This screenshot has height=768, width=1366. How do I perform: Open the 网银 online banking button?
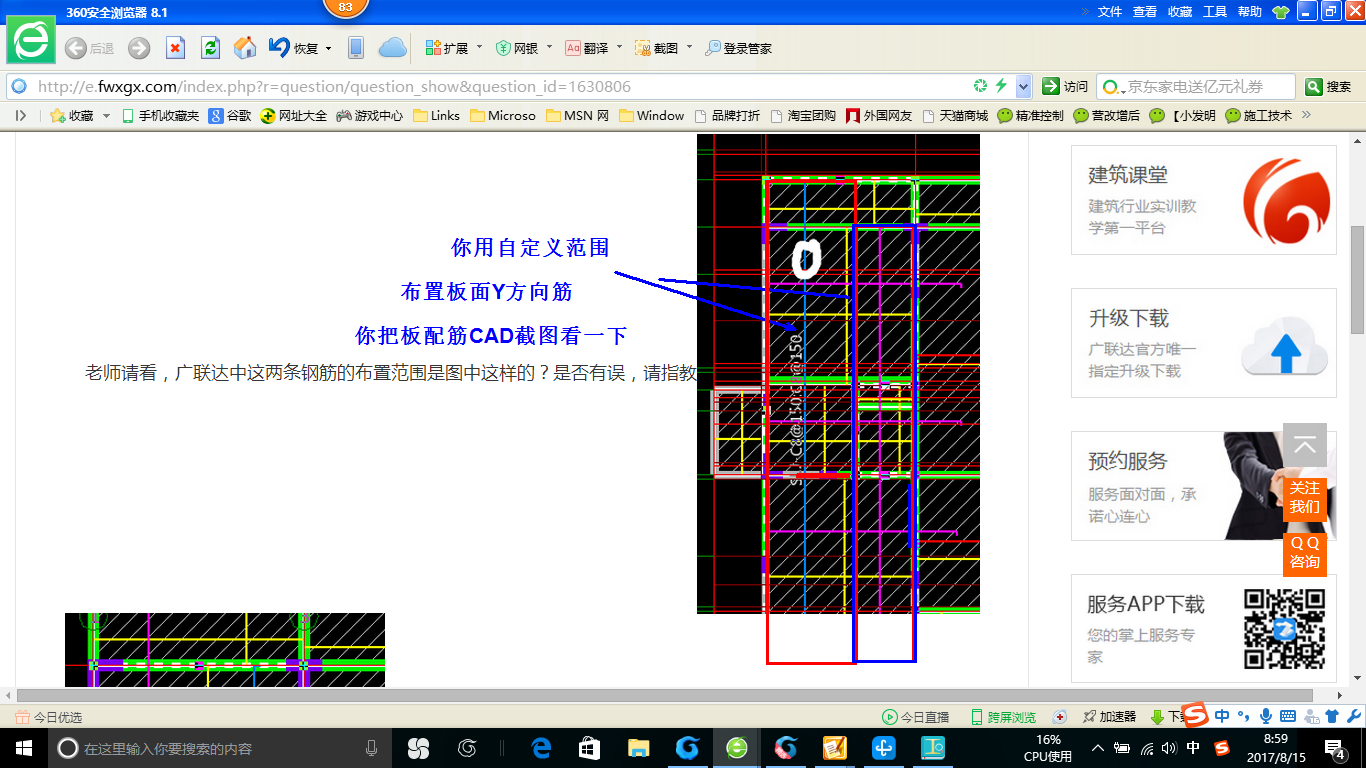pyautogui.click(x=516, y=48)
